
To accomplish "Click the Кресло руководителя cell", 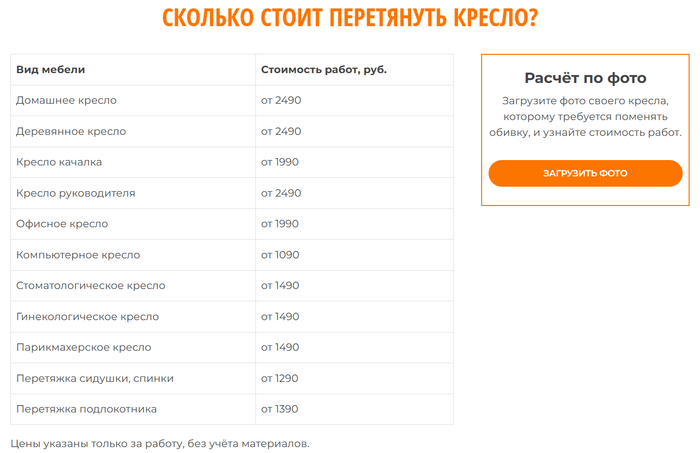I will (x=76, y=193).
